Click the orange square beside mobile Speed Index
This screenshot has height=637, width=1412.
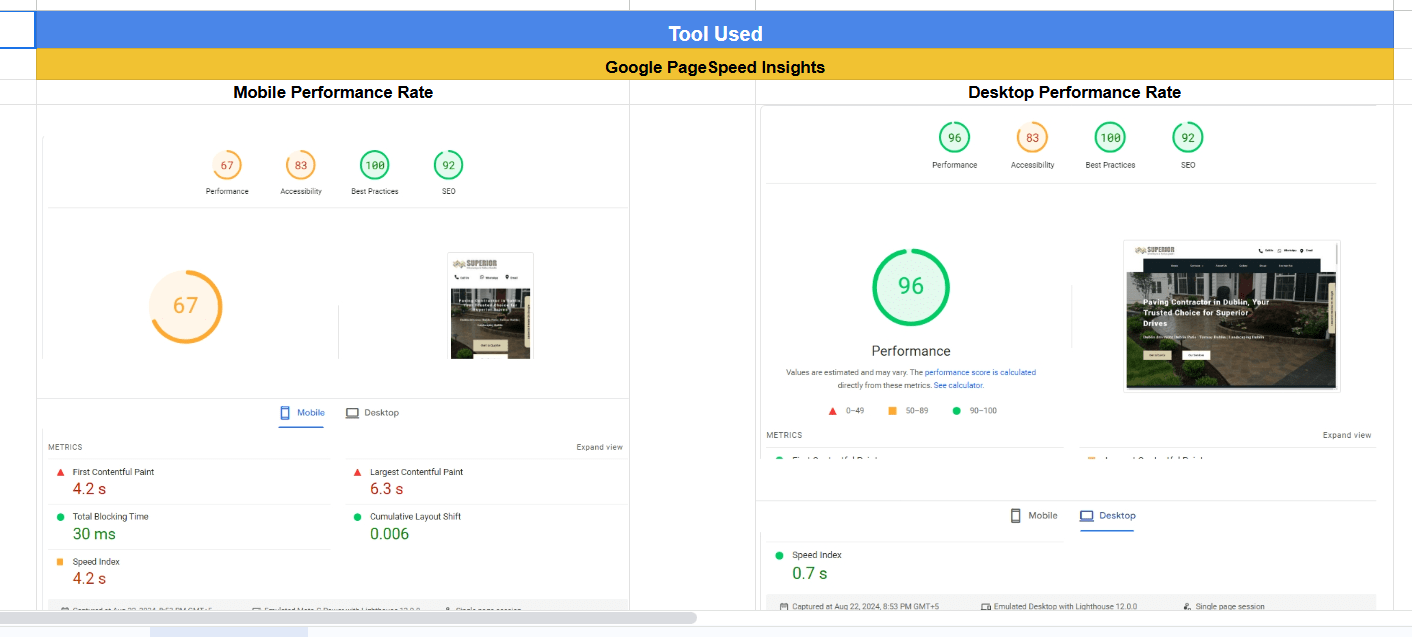pos(60,562)
